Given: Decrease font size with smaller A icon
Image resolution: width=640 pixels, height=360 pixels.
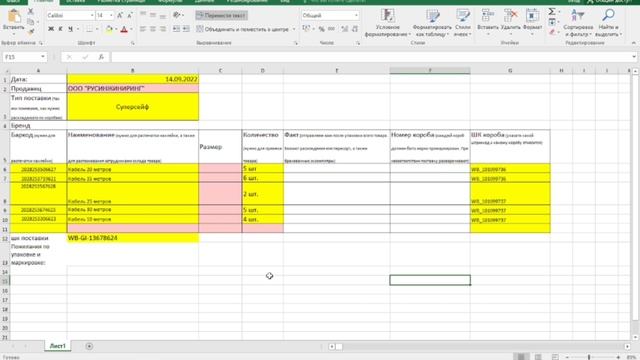Looking at the screenshot, I should click(130, 16).
